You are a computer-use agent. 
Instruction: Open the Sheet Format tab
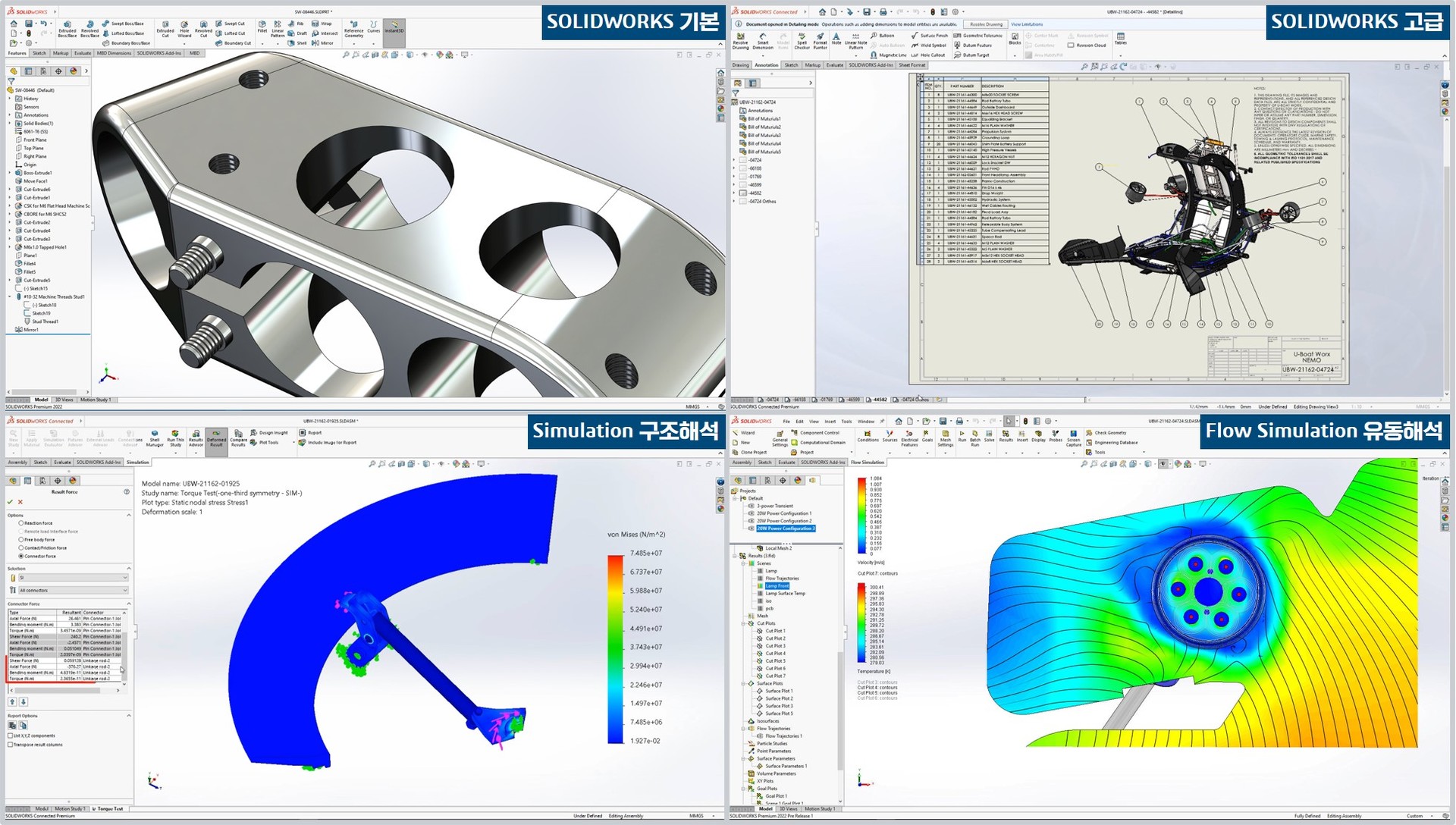click(x=912, y=65)
